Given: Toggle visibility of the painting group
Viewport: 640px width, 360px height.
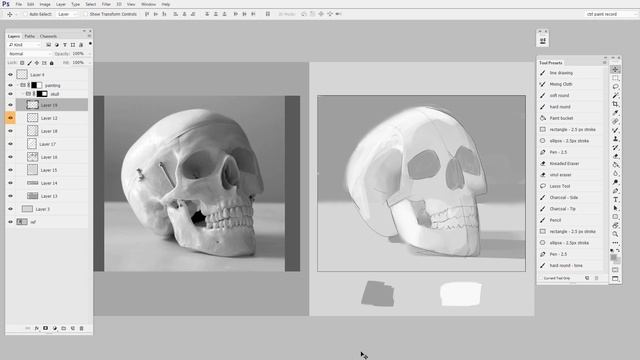Looking at the screenshot, I should click(11, 85).
